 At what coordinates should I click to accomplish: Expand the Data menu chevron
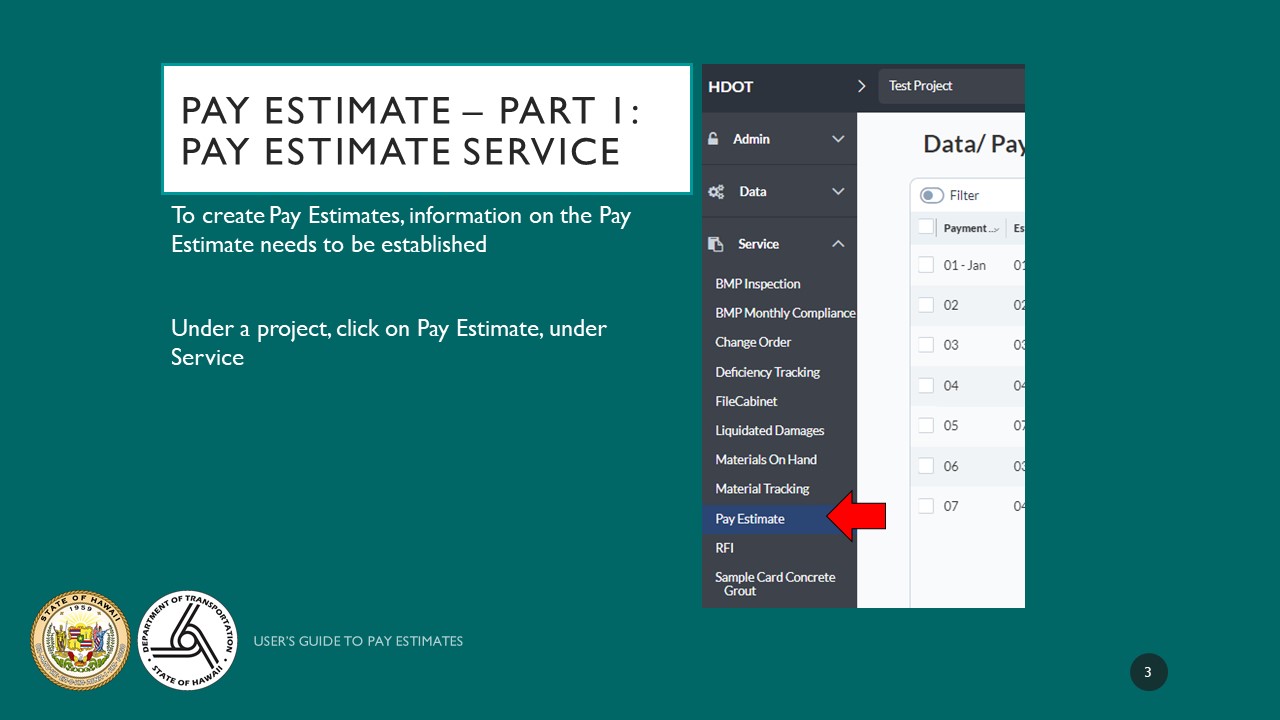(838, 191)
